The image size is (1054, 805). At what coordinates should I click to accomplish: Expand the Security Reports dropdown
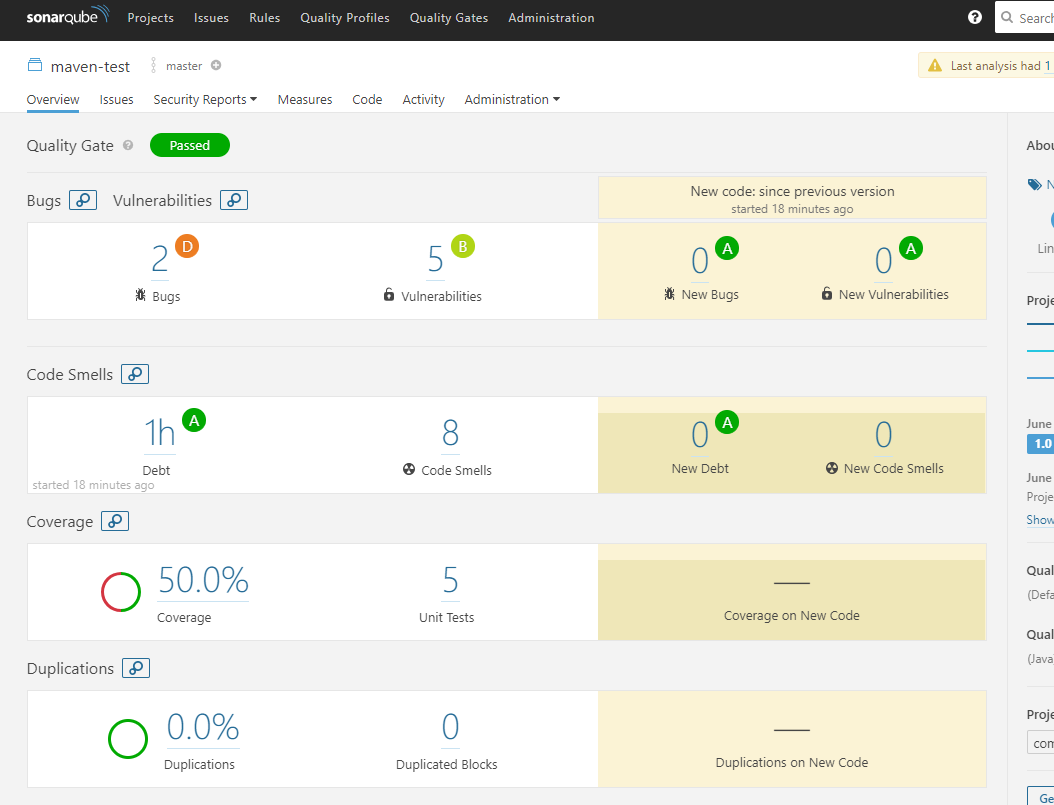(205, 99)
